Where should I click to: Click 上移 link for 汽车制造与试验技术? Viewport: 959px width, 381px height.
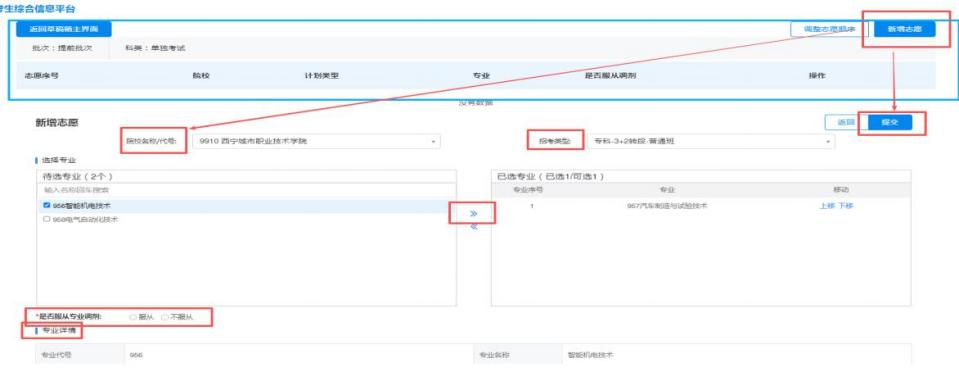coord(827,205)
